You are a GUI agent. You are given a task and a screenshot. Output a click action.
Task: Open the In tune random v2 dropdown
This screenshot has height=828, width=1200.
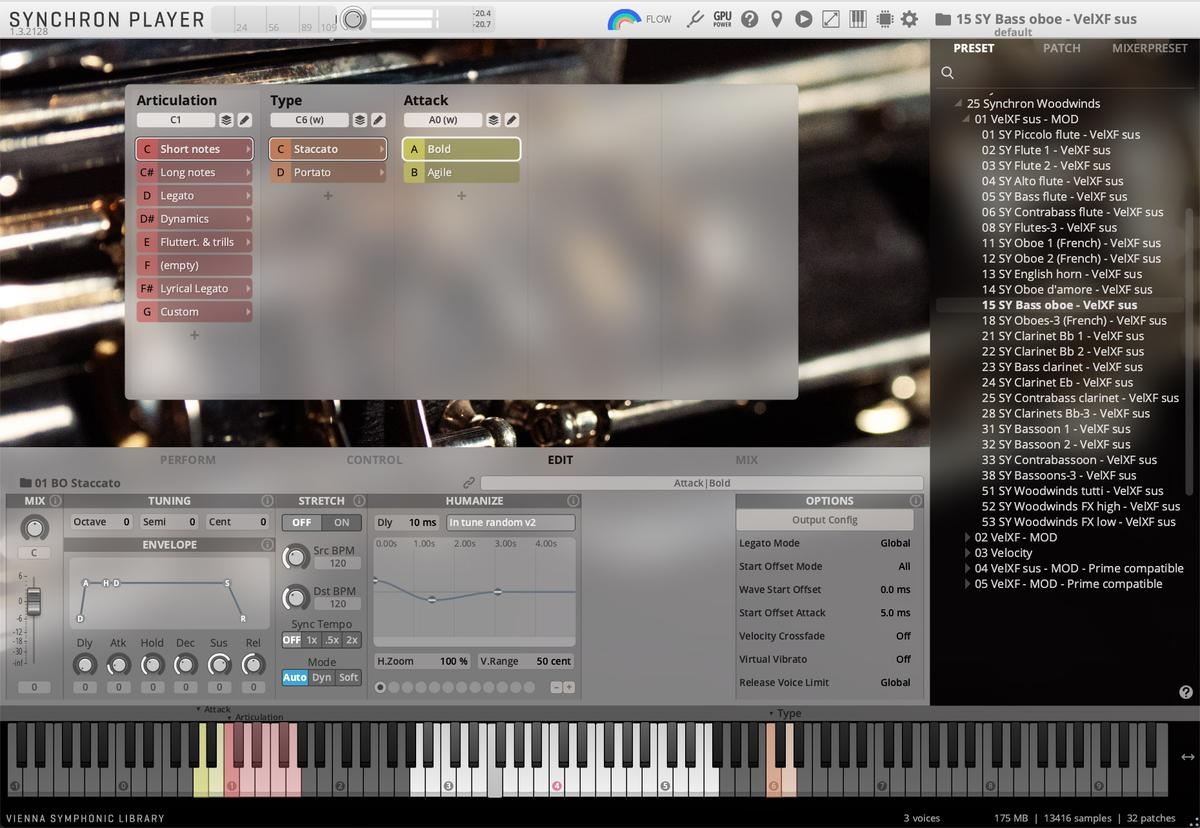(x=510, y=522)
